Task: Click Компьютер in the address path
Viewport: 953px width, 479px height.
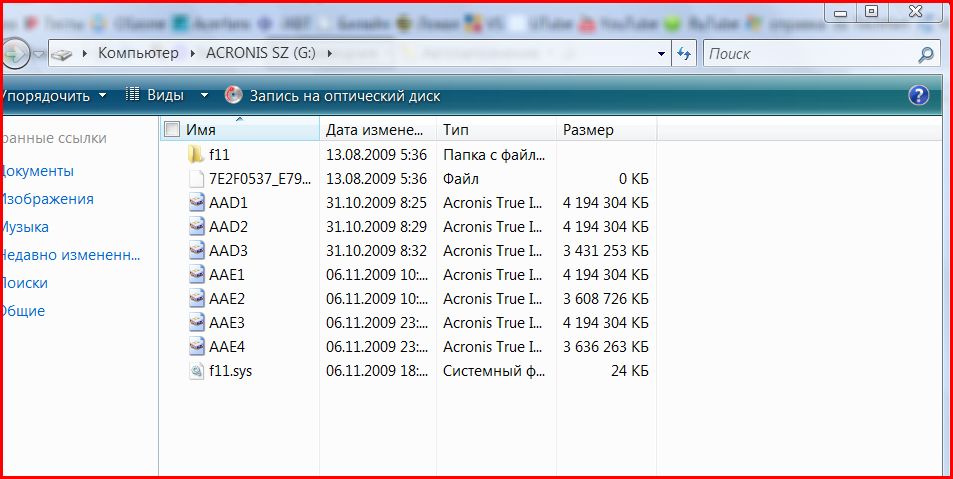Action: pos(139,53)
